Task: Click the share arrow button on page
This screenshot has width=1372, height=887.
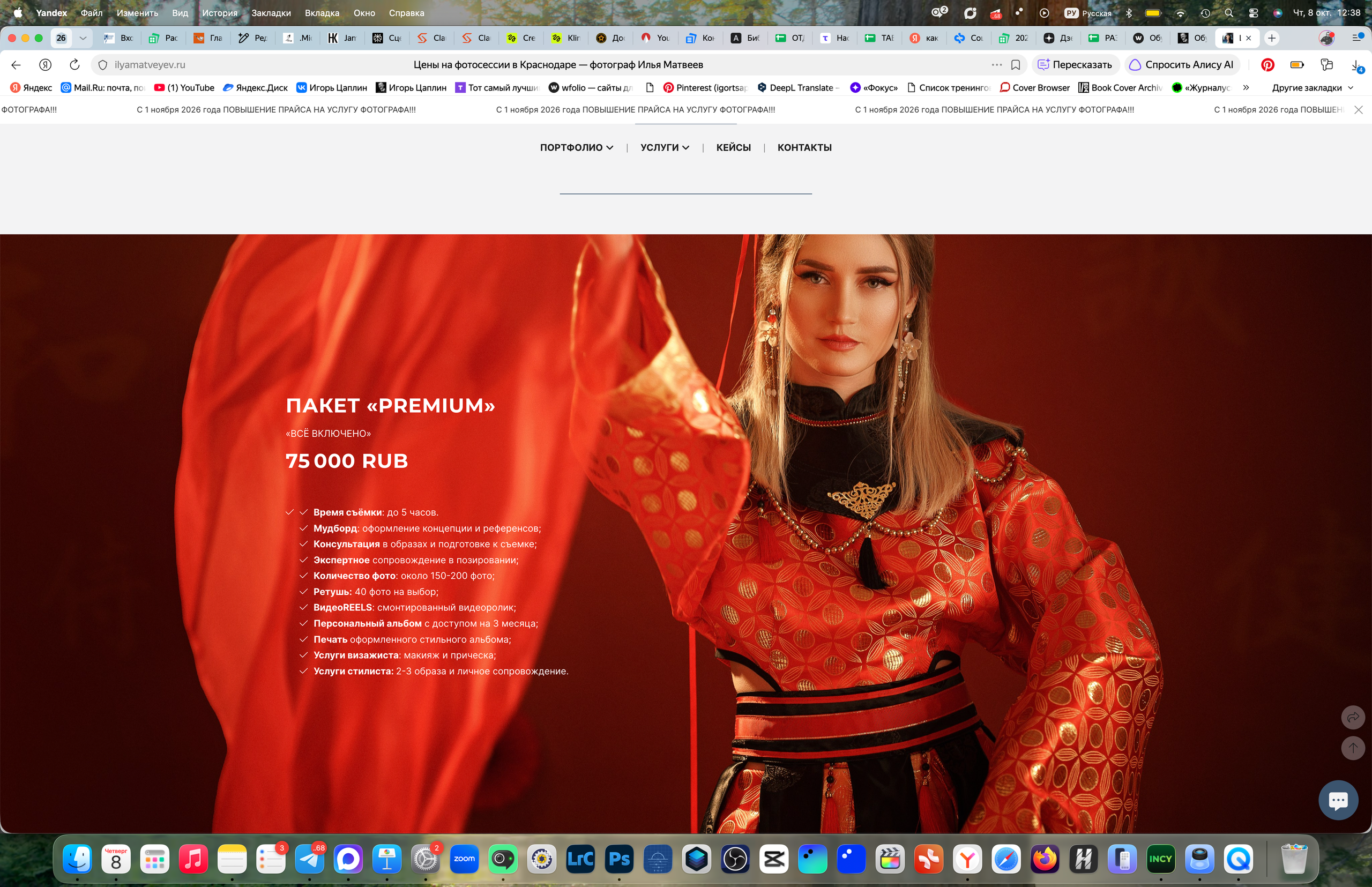Action: pos(1353,717)
